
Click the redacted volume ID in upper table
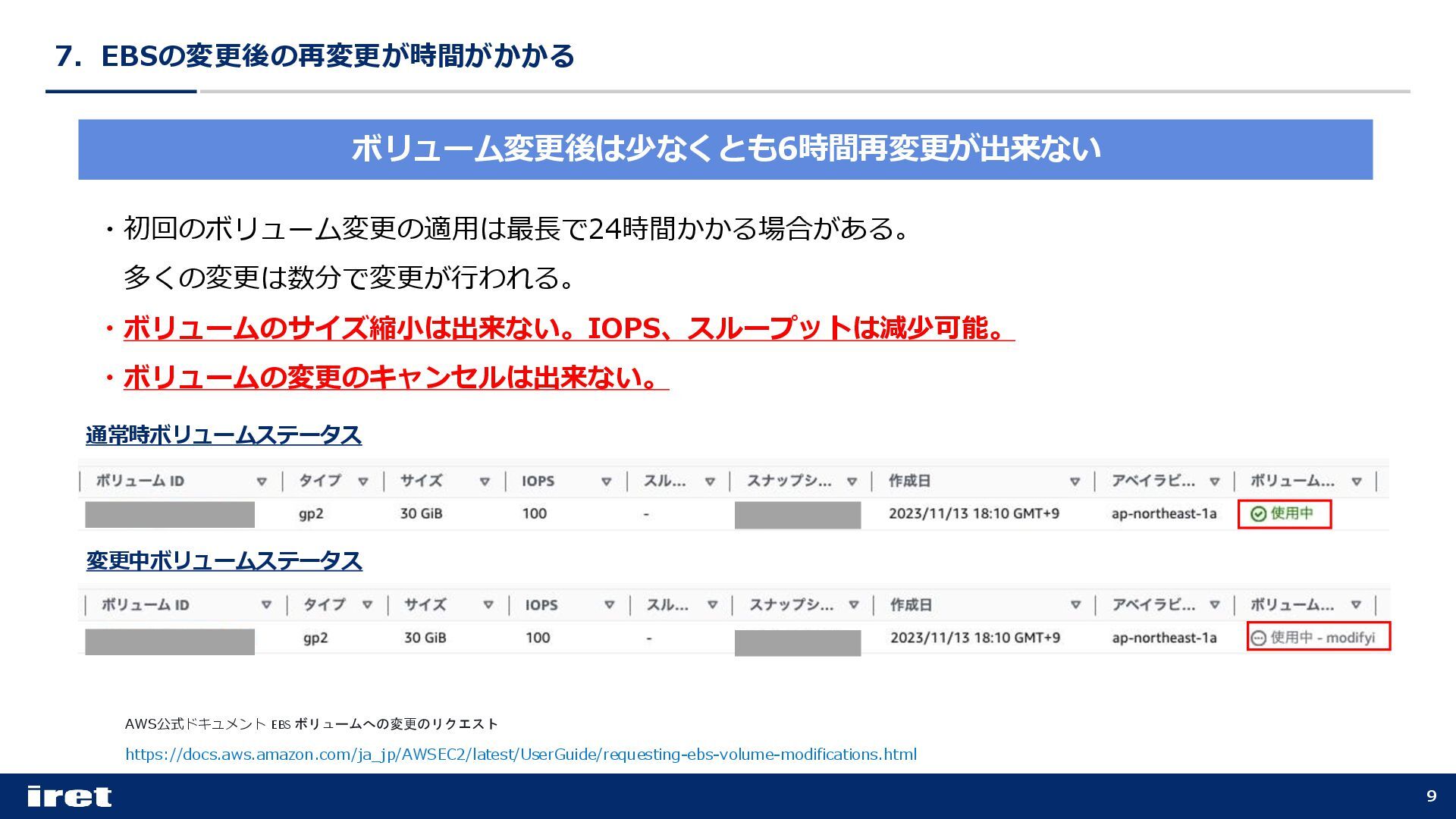[x=170, y=514]
